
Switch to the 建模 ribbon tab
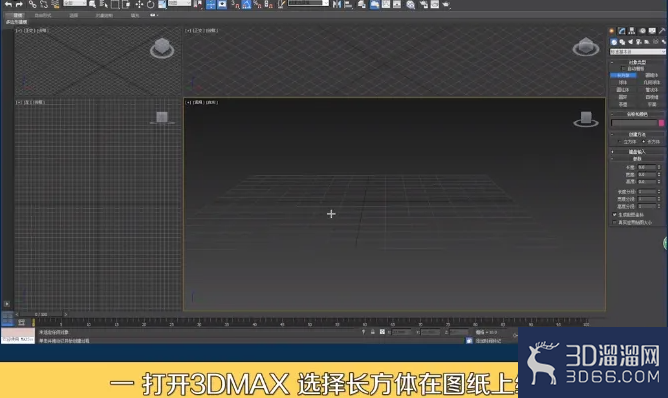18,15
